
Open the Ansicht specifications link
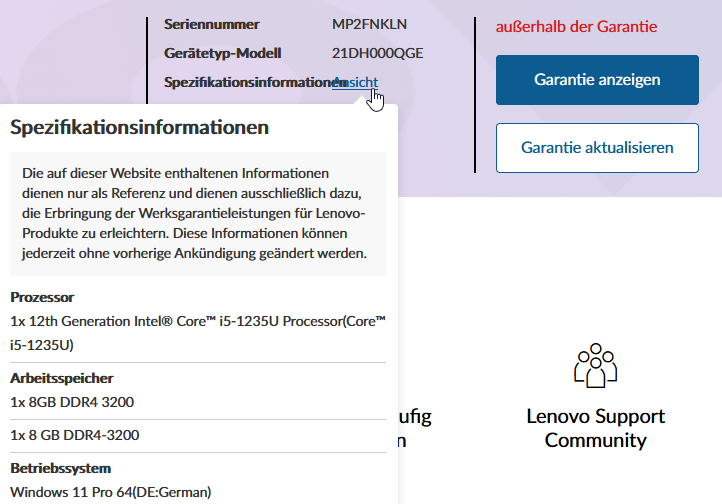tap(355, 82)
